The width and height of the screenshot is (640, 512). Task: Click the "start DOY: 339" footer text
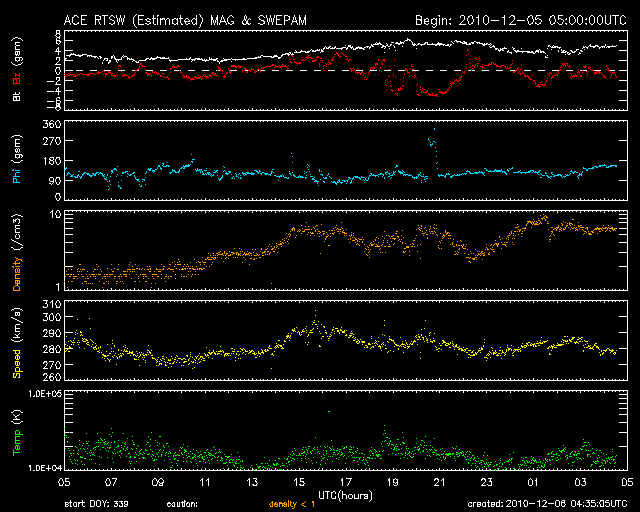(97, 504)
